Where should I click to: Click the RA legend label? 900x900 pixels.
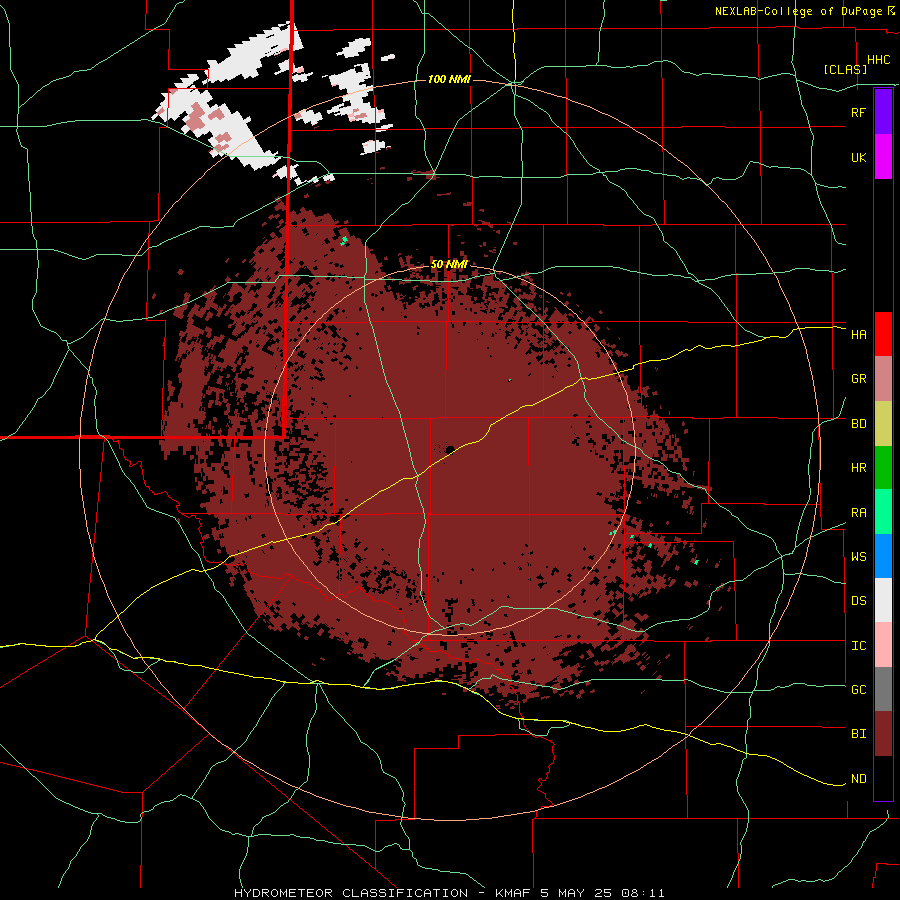858,513
